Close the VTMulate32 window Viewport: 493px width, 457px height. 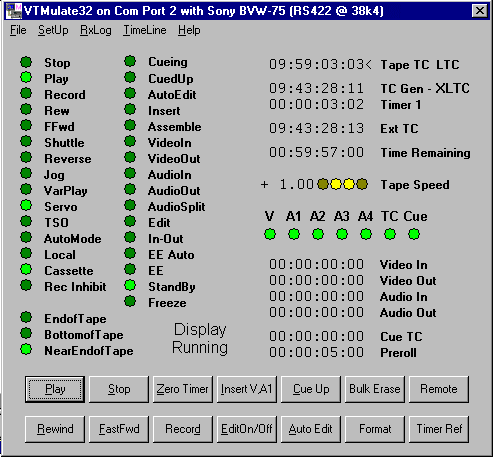[480, 11]
